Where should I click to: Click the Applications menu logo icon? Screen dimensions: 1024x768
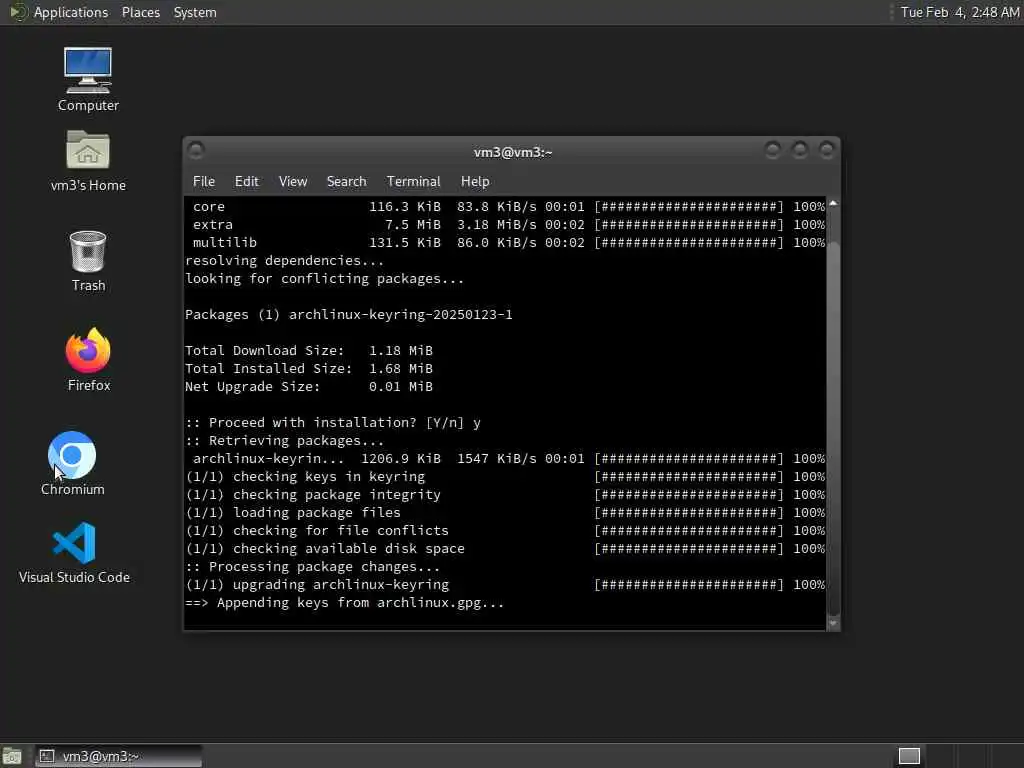[17, 12]
